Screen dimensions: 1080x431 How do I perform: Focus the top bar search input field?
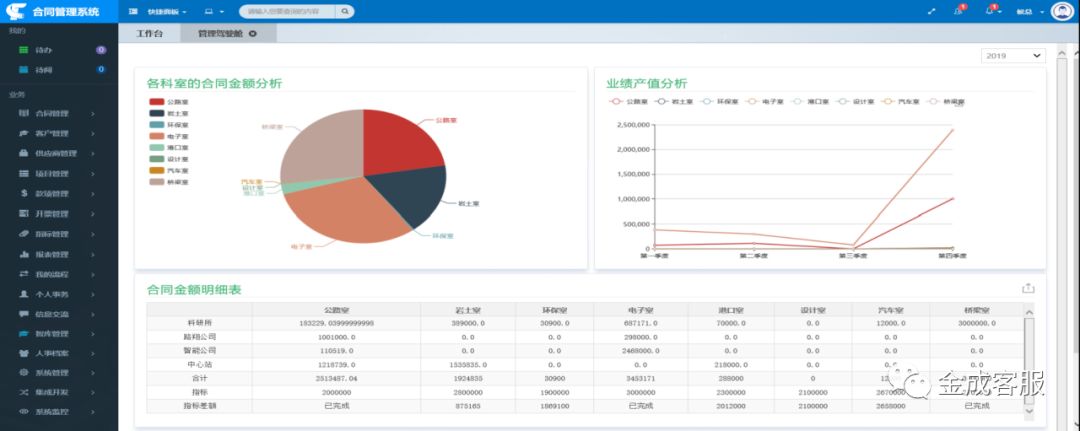coord(288,12)
